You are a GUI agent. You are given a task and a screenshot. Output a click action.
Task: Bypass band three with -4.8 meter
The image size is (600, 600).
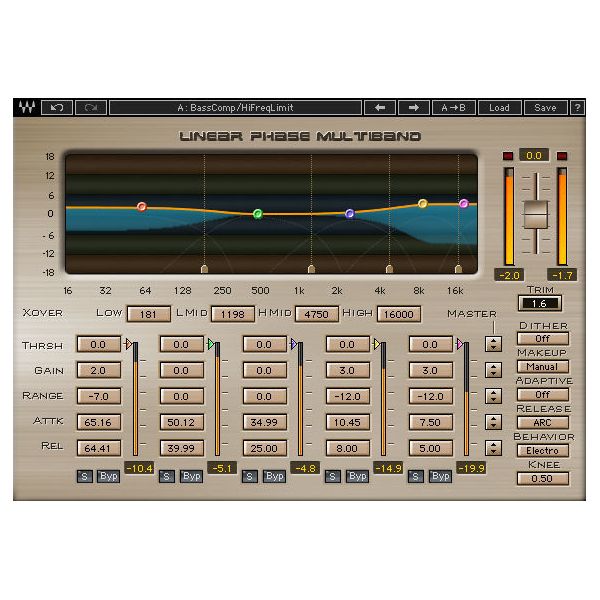pos(274,476)
